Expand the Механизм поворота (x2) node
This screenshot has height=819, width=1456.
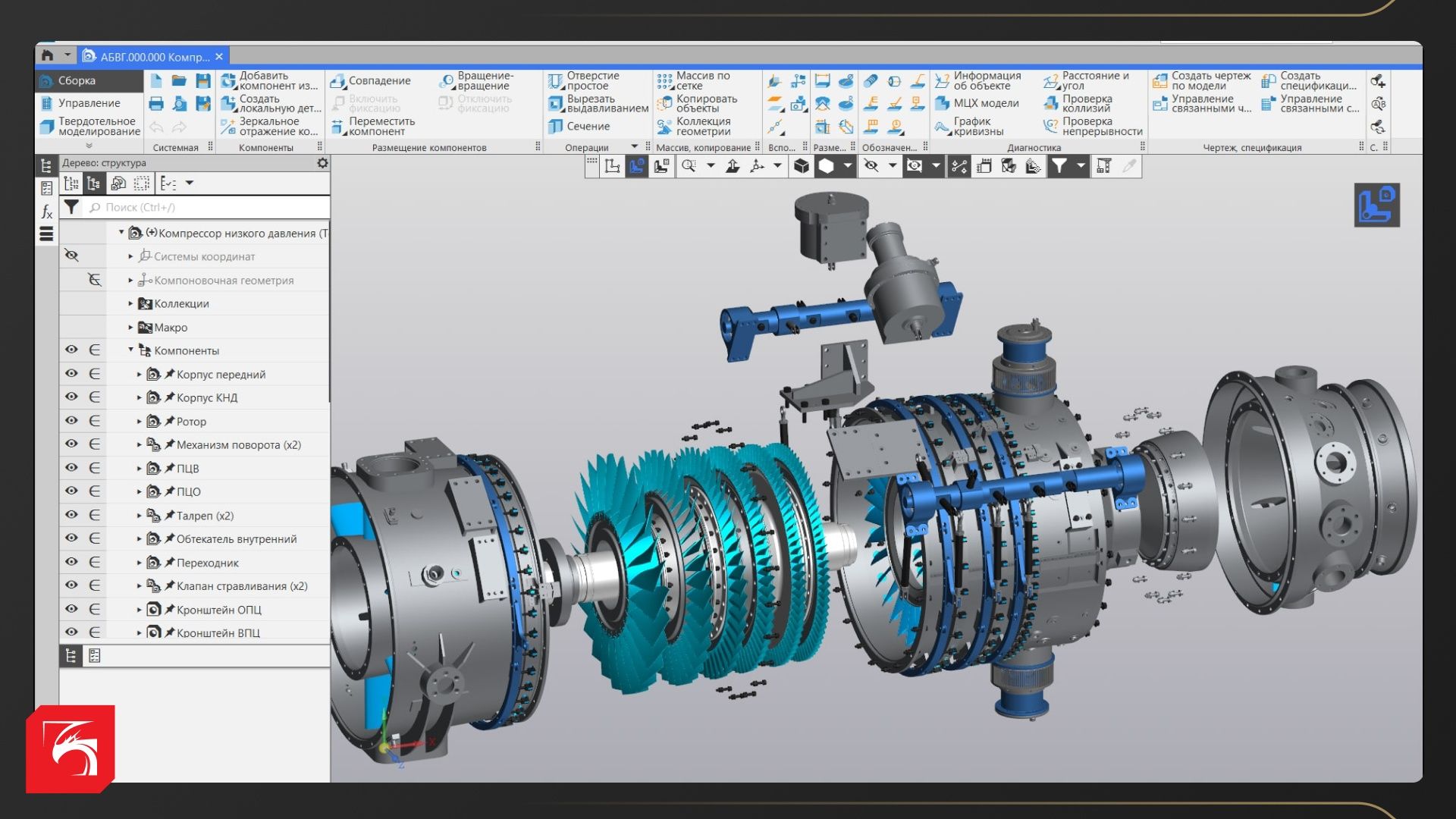pyautogui.click(x=140, y=445)
